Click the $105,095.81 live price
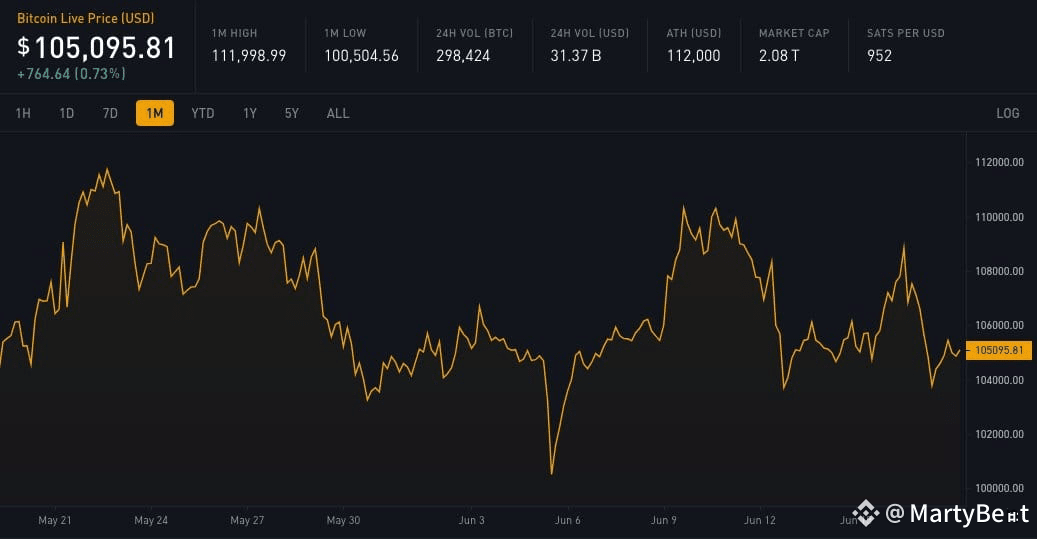 coord(97,48)
